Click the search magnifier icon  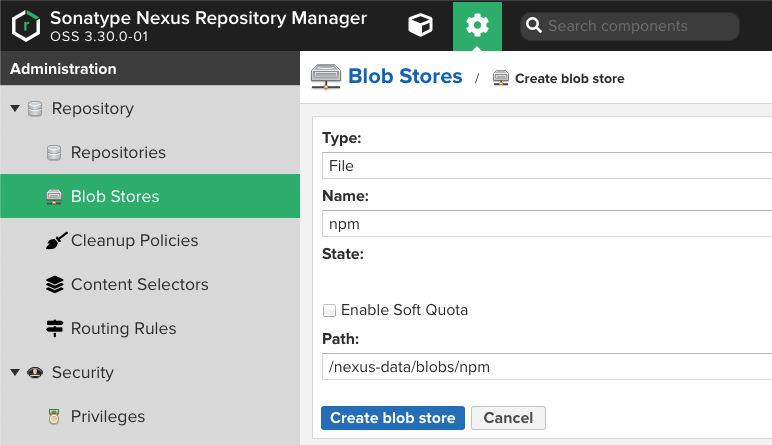point(534,25)
